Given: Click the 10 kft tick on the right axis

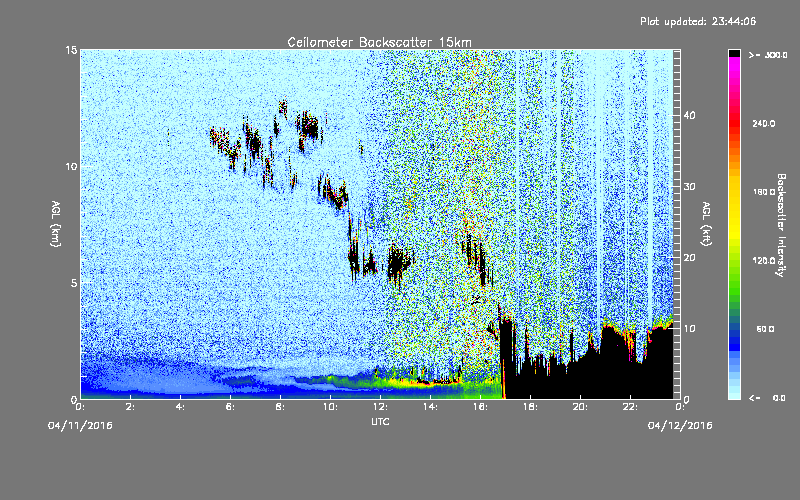Looking at the screenshot, I should (x=689, y=329).
